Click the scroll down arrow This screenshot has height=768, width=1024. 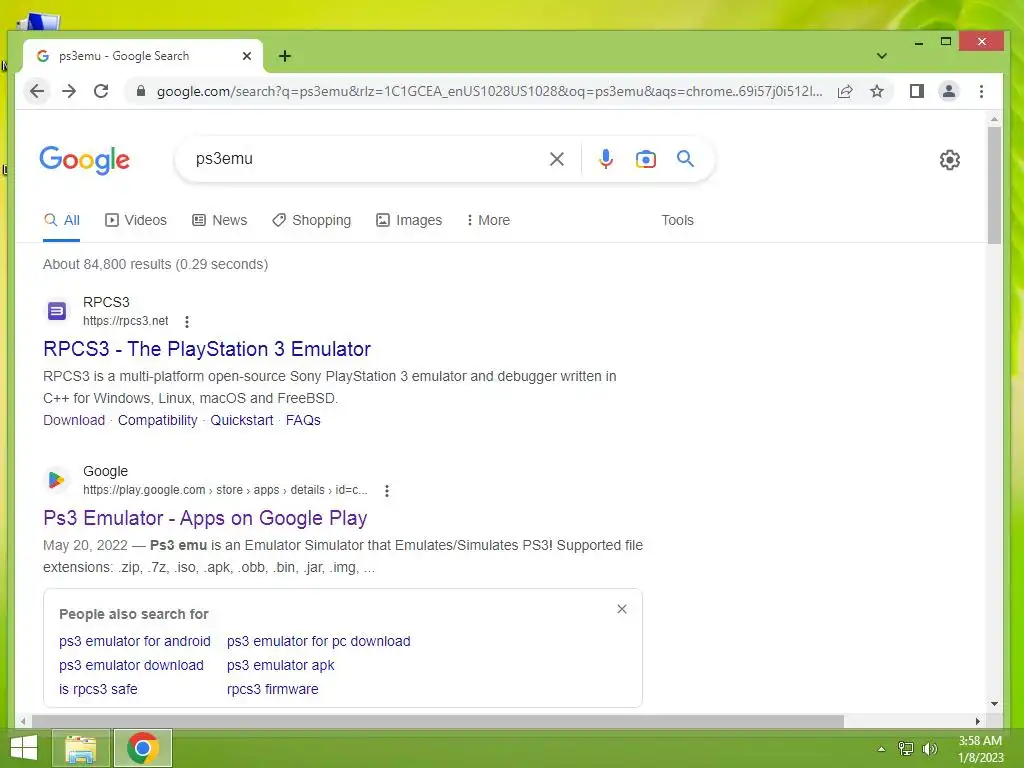994,704
